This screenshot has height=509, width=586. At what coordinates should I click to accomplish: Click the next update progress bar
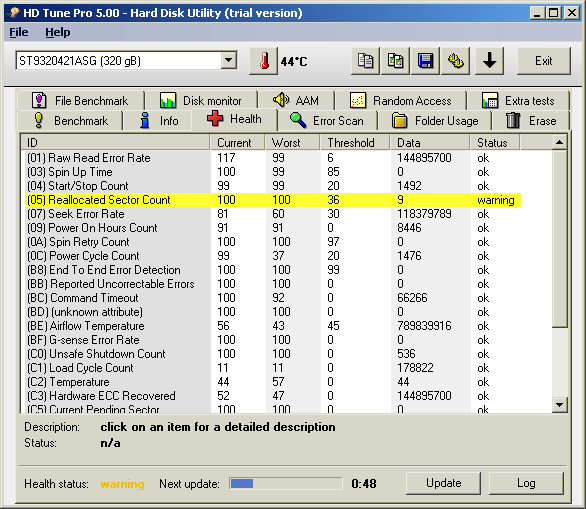click(286, 484)
